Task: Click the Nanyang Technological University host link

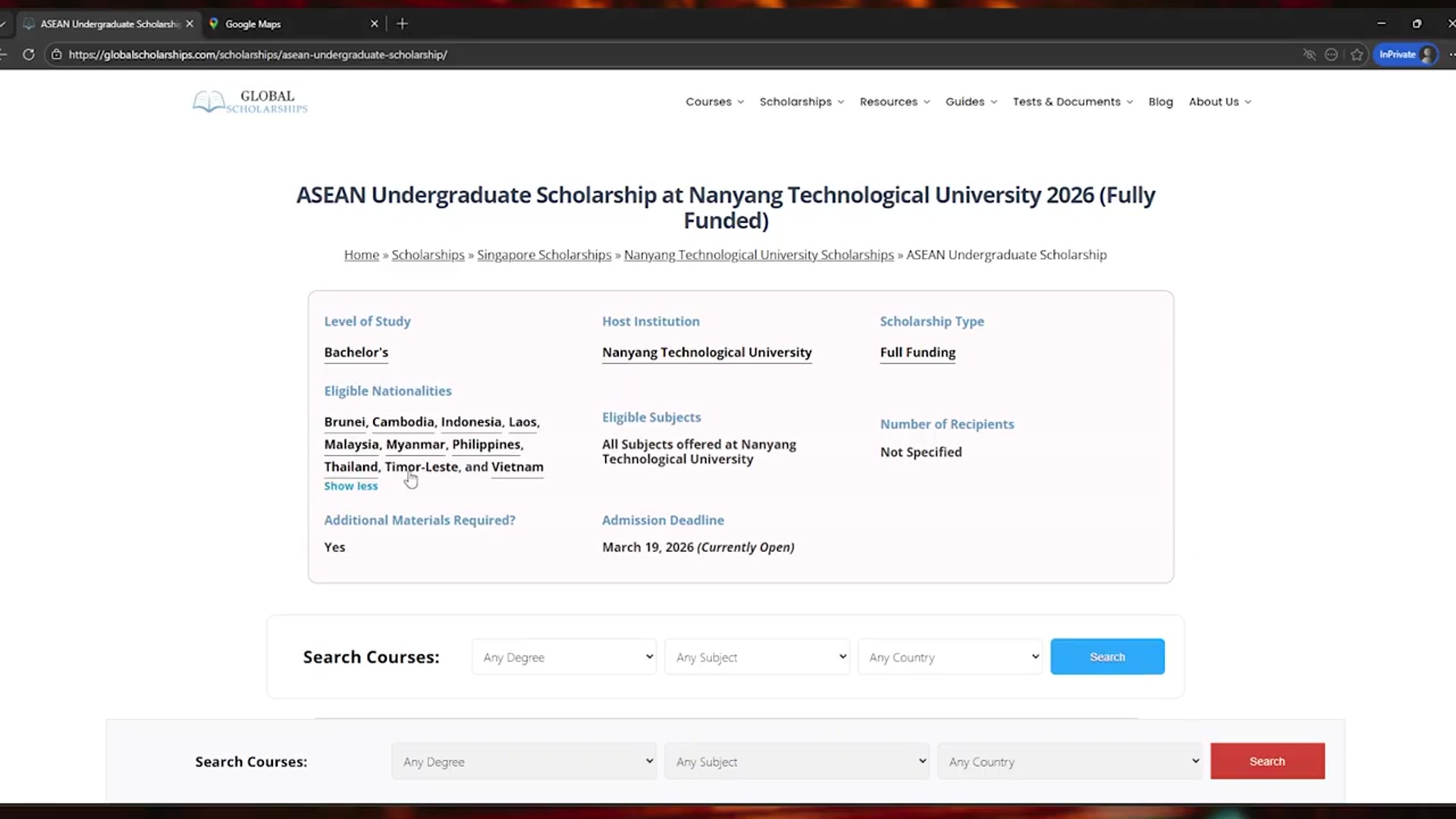Action: (707, 353)
